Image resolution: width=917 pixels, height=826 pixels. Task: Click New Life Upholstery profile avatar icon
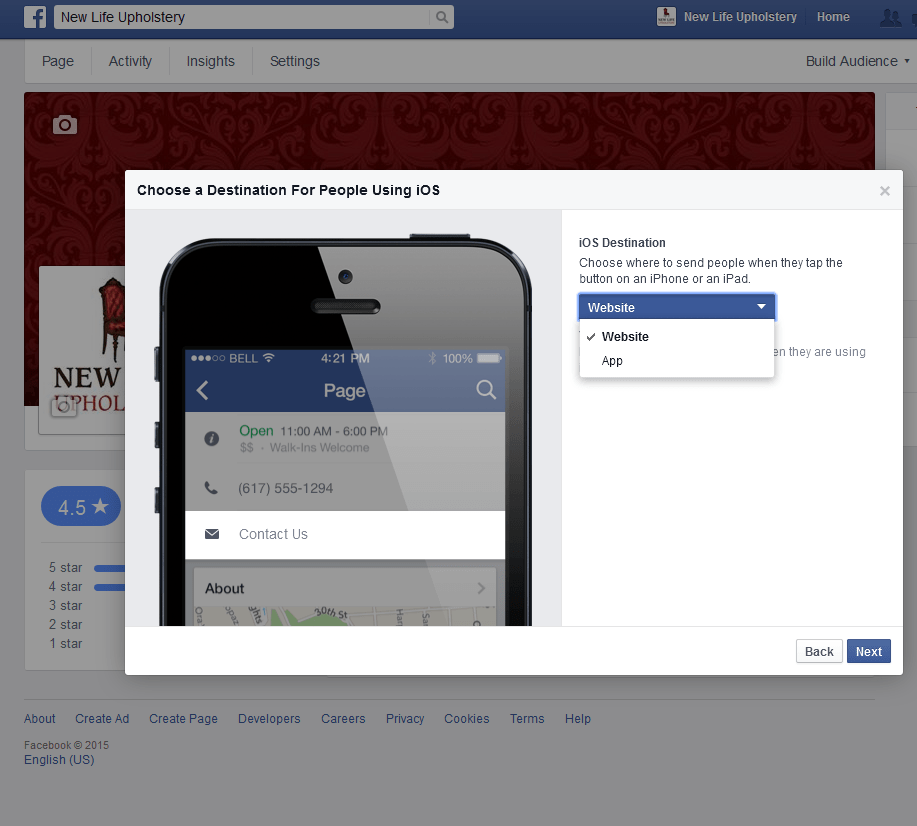point(666,17)
